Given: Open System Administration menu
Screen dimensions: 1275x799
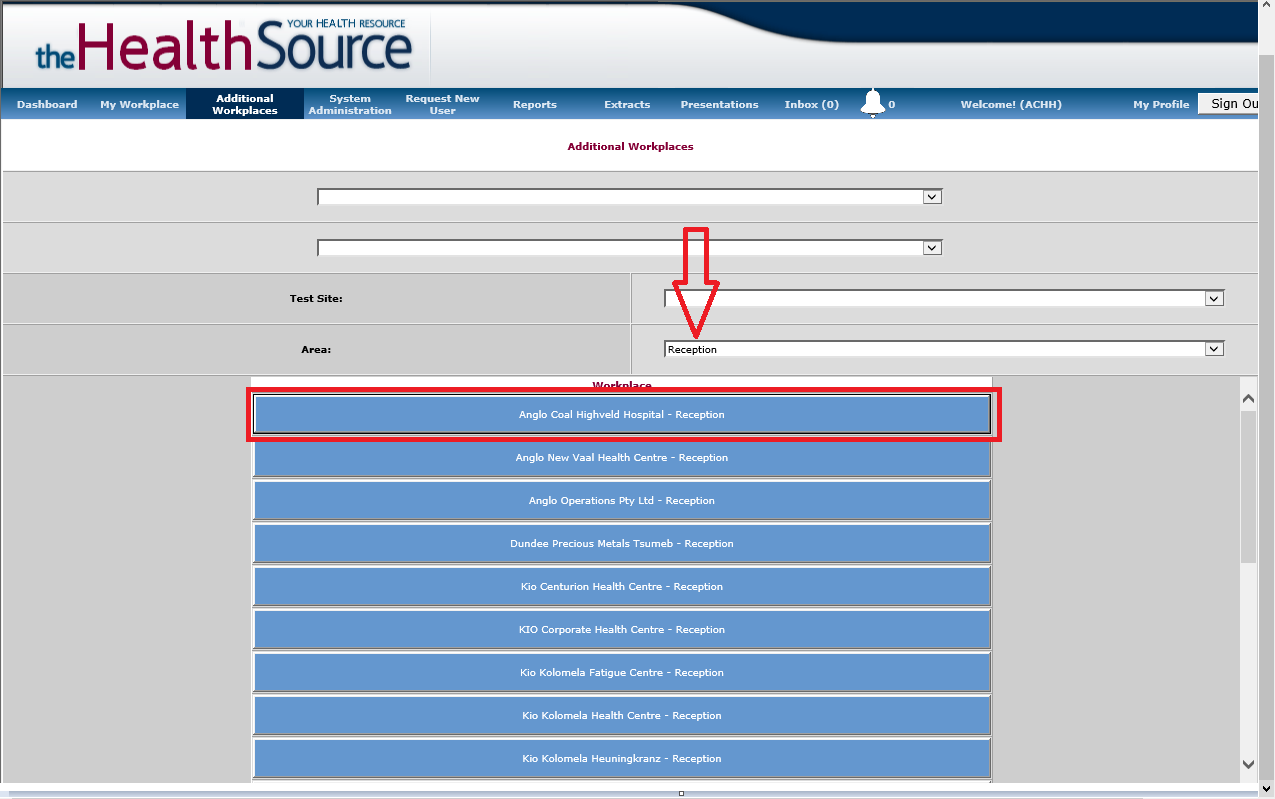Looking at the screenshot, I should tap(350, 104).
